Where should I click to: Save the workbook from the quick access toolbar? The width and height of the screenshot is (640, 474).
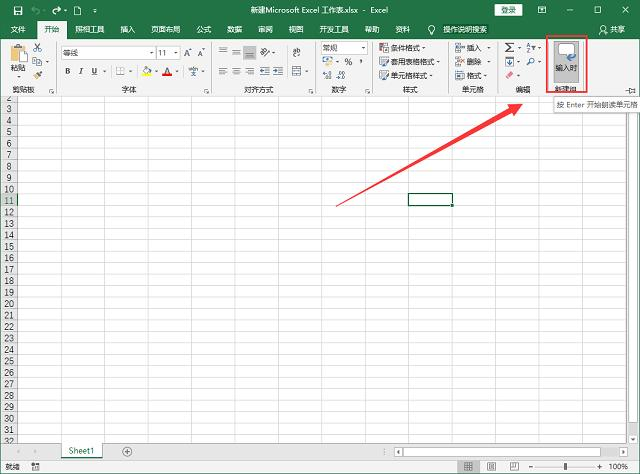pyautogui.click(x=18, y=11)
